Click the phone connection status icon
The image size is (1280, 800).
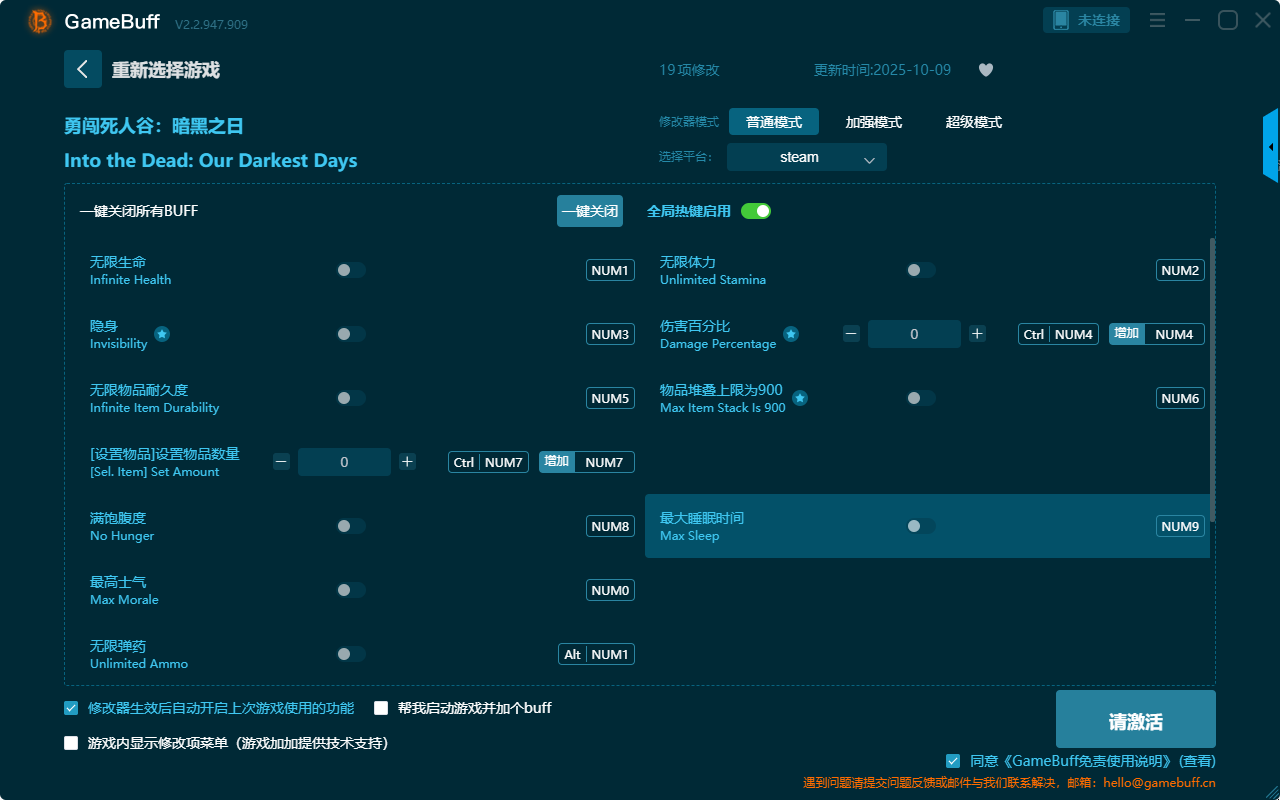point(1061,20)
